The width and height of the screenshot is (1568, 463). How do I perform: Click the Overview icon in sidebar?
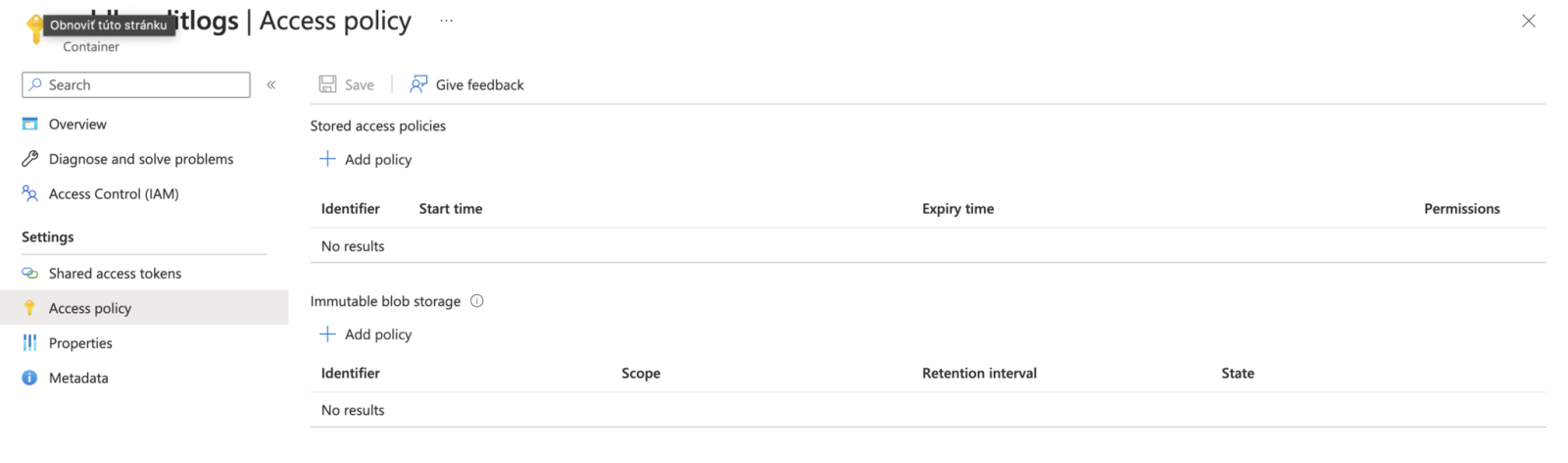pos(30,125)
